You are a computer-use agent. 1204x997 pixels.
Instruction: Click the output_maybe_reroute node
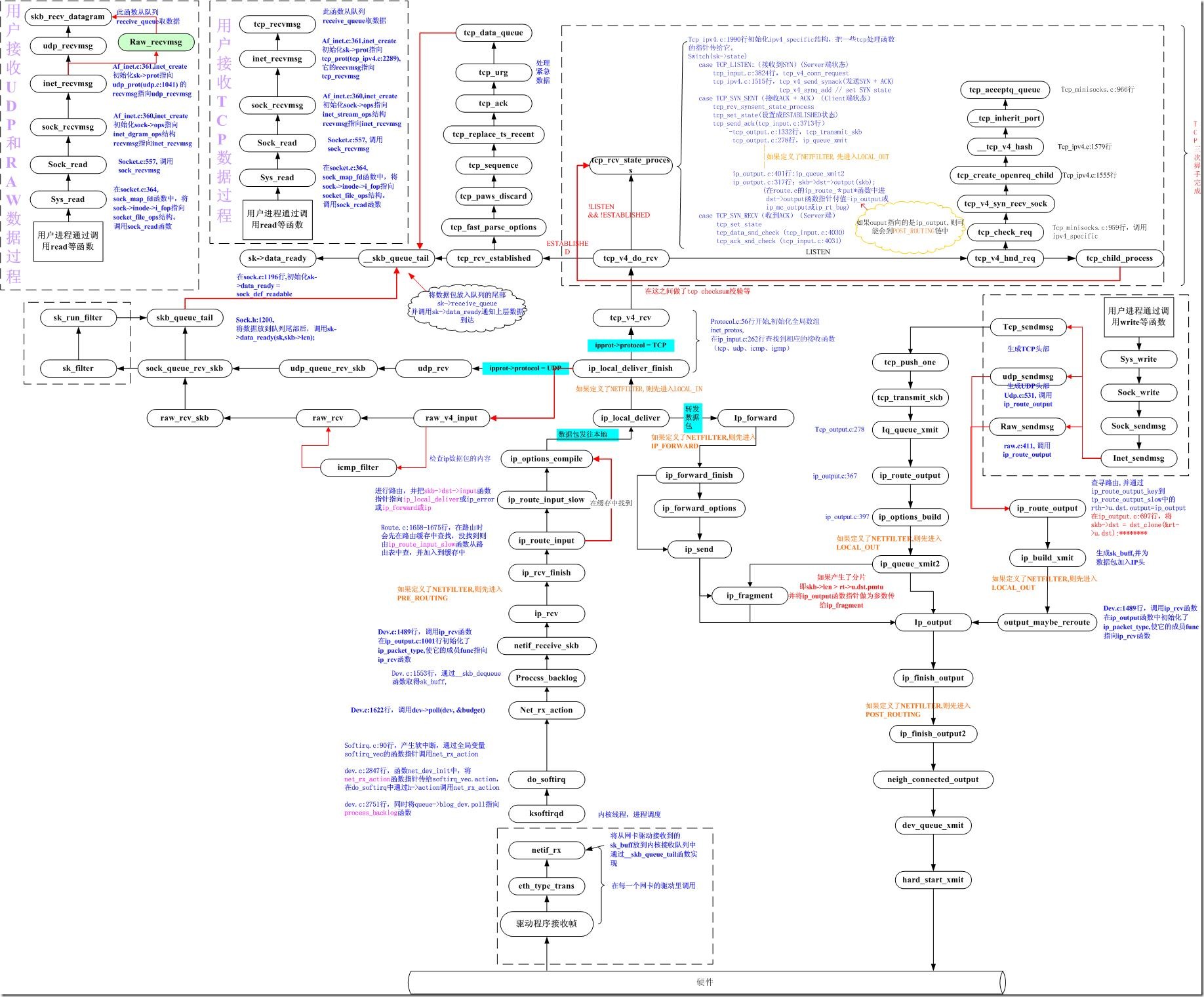click(1047, 622)
